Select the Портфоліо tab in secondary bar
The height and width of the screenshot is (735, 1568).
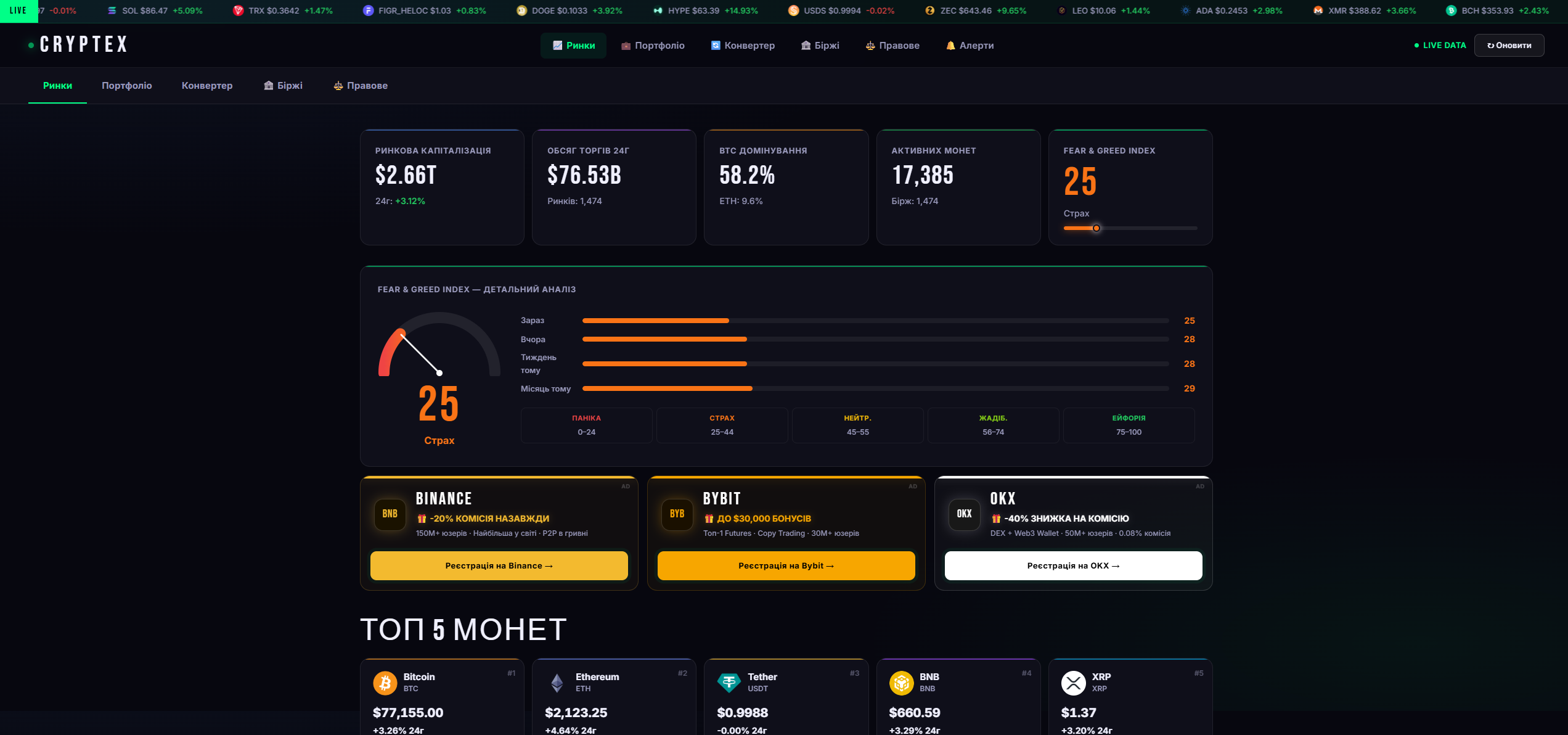[x=127, y=86]
